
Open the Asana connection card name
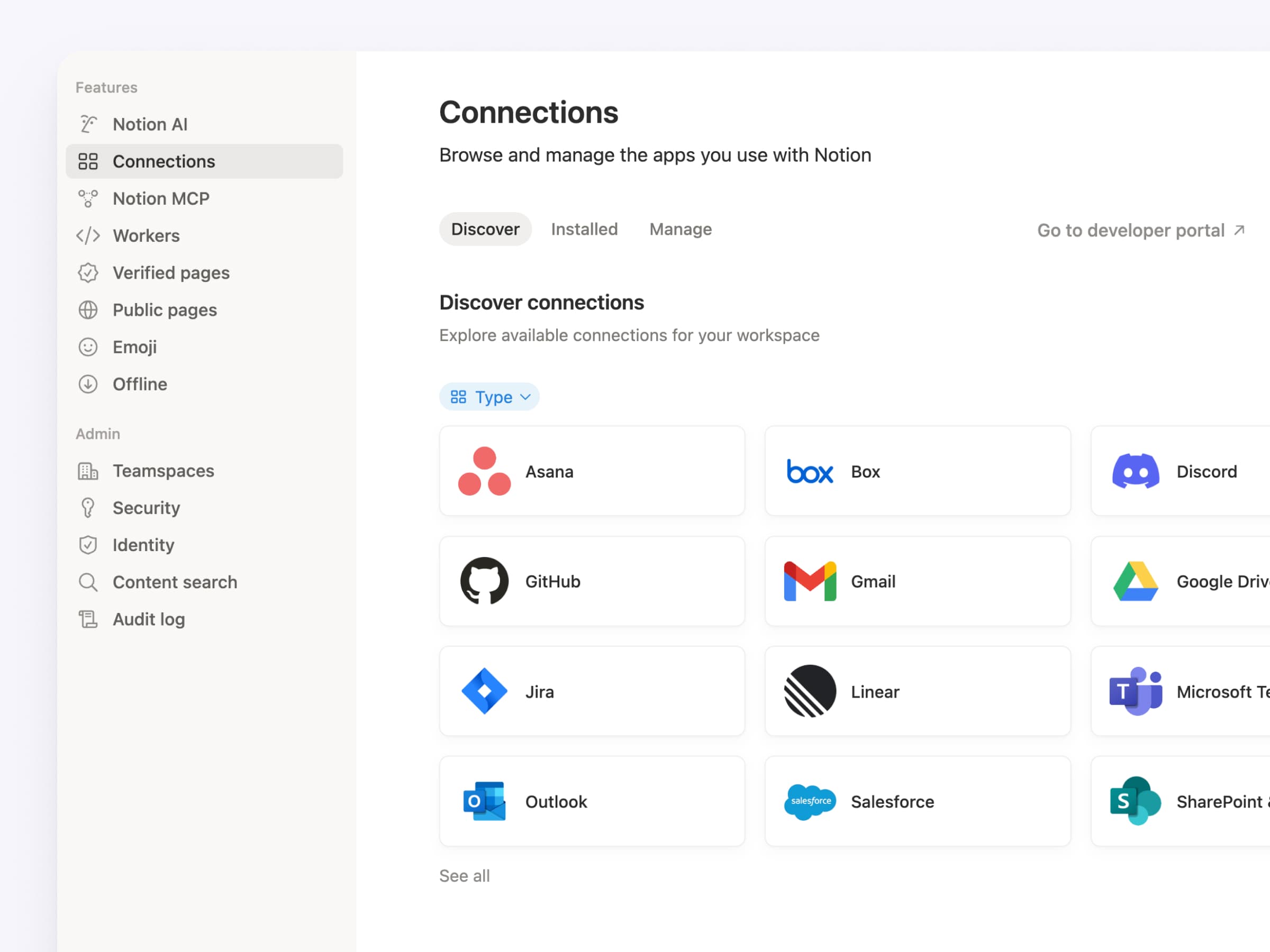[549, 472]
